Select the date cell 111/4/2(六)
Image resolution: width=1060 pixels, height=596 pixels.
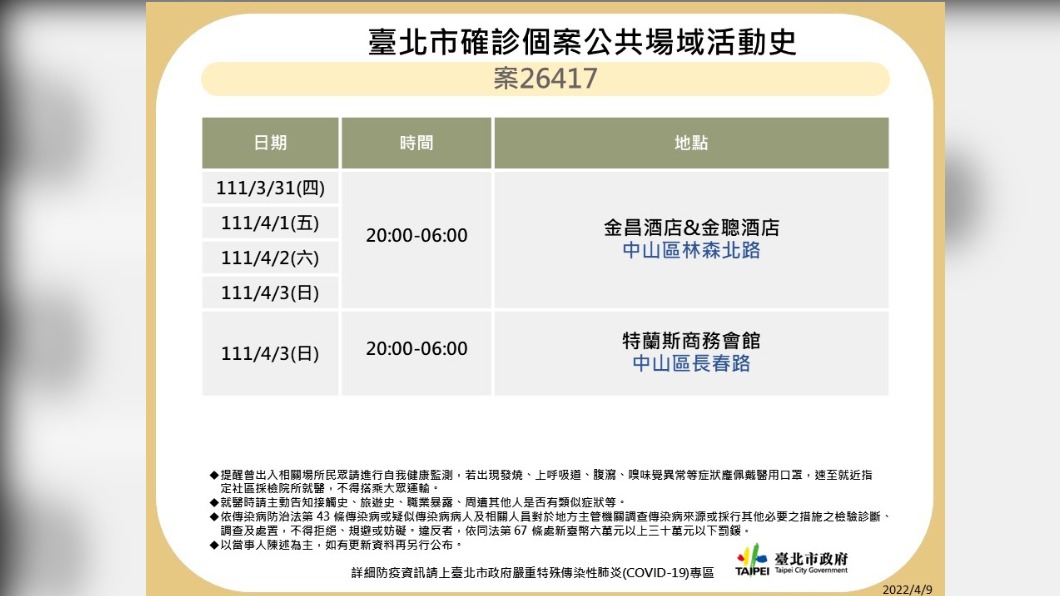tap(270, 258)
